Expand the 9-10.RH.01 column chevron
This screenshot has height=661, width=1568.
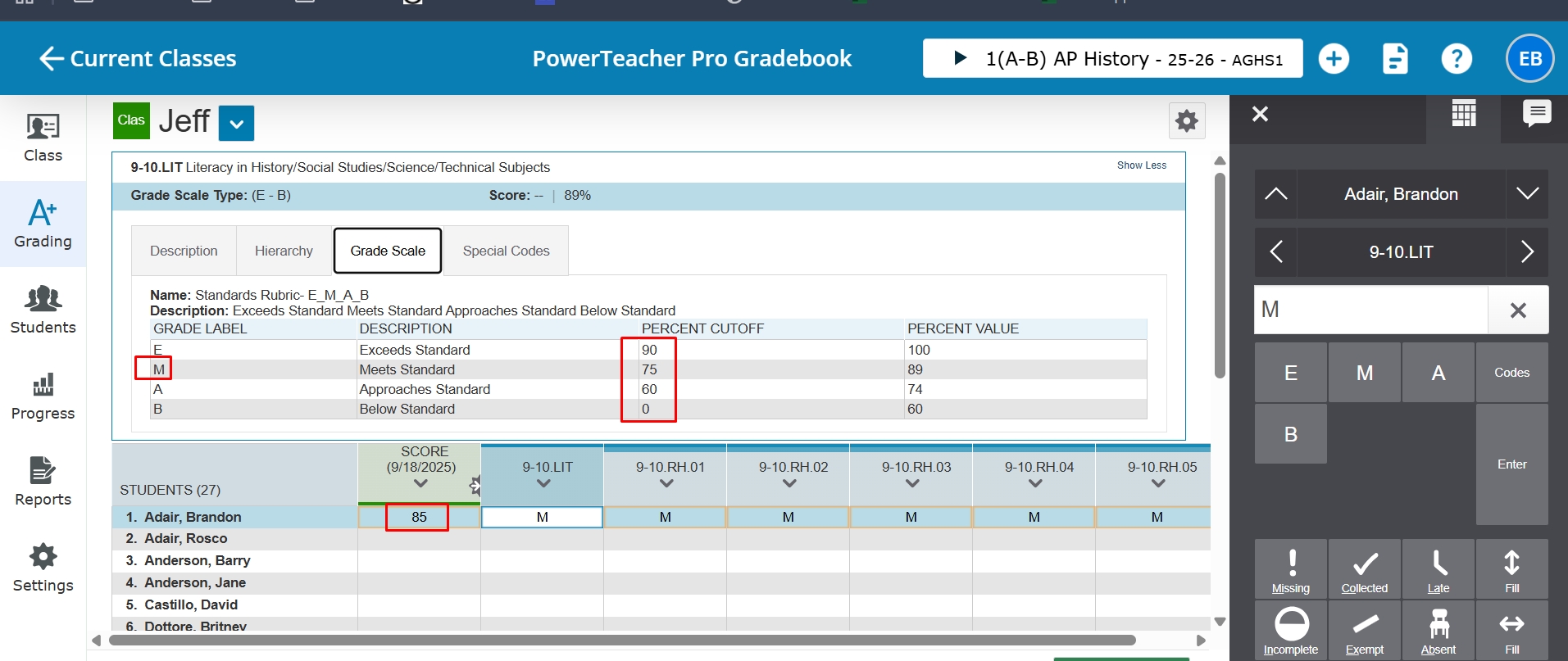[666, 483]
